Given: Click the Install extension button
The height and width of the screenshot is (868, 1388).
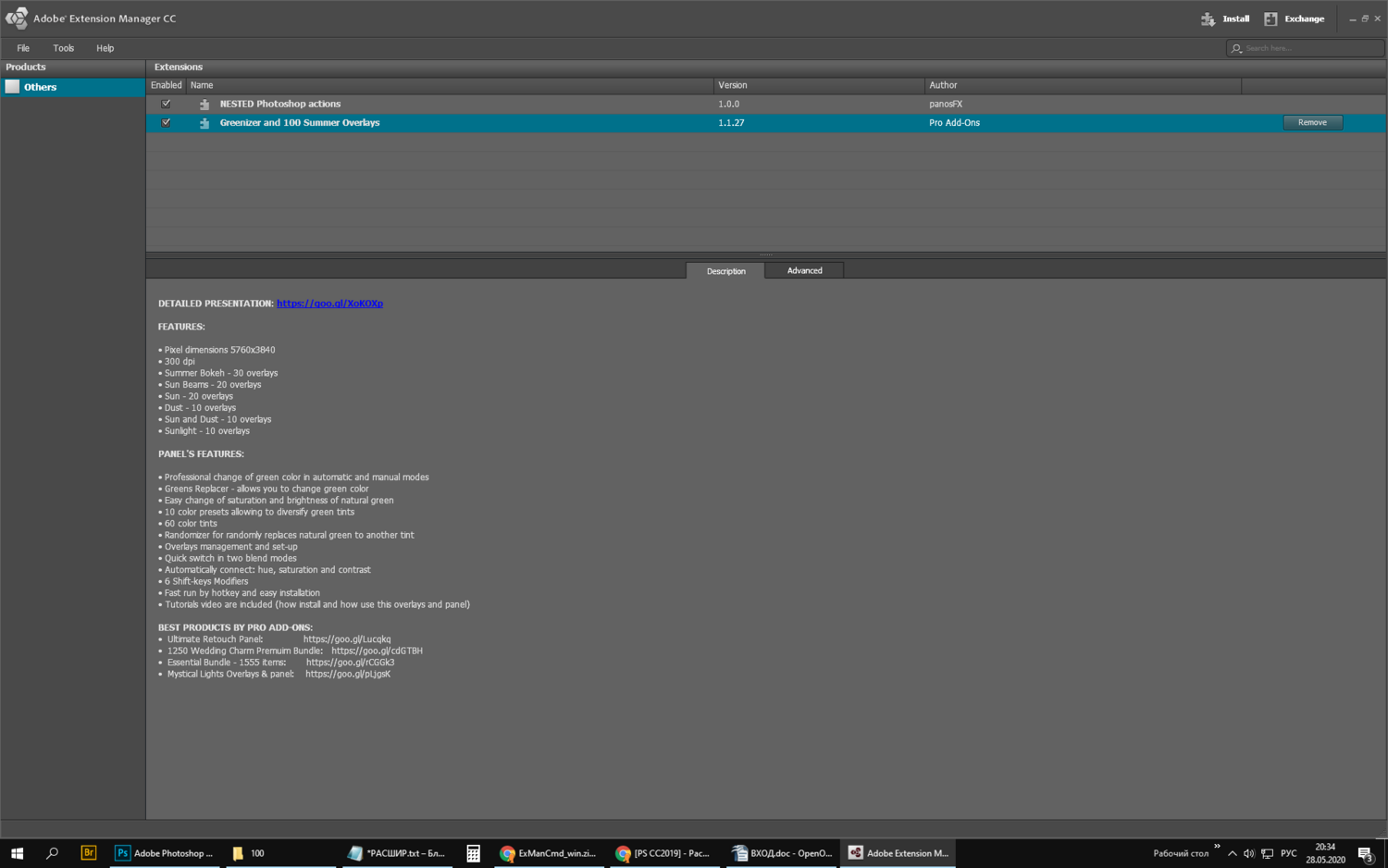Looking at the screenshot, I should 1224,19.
